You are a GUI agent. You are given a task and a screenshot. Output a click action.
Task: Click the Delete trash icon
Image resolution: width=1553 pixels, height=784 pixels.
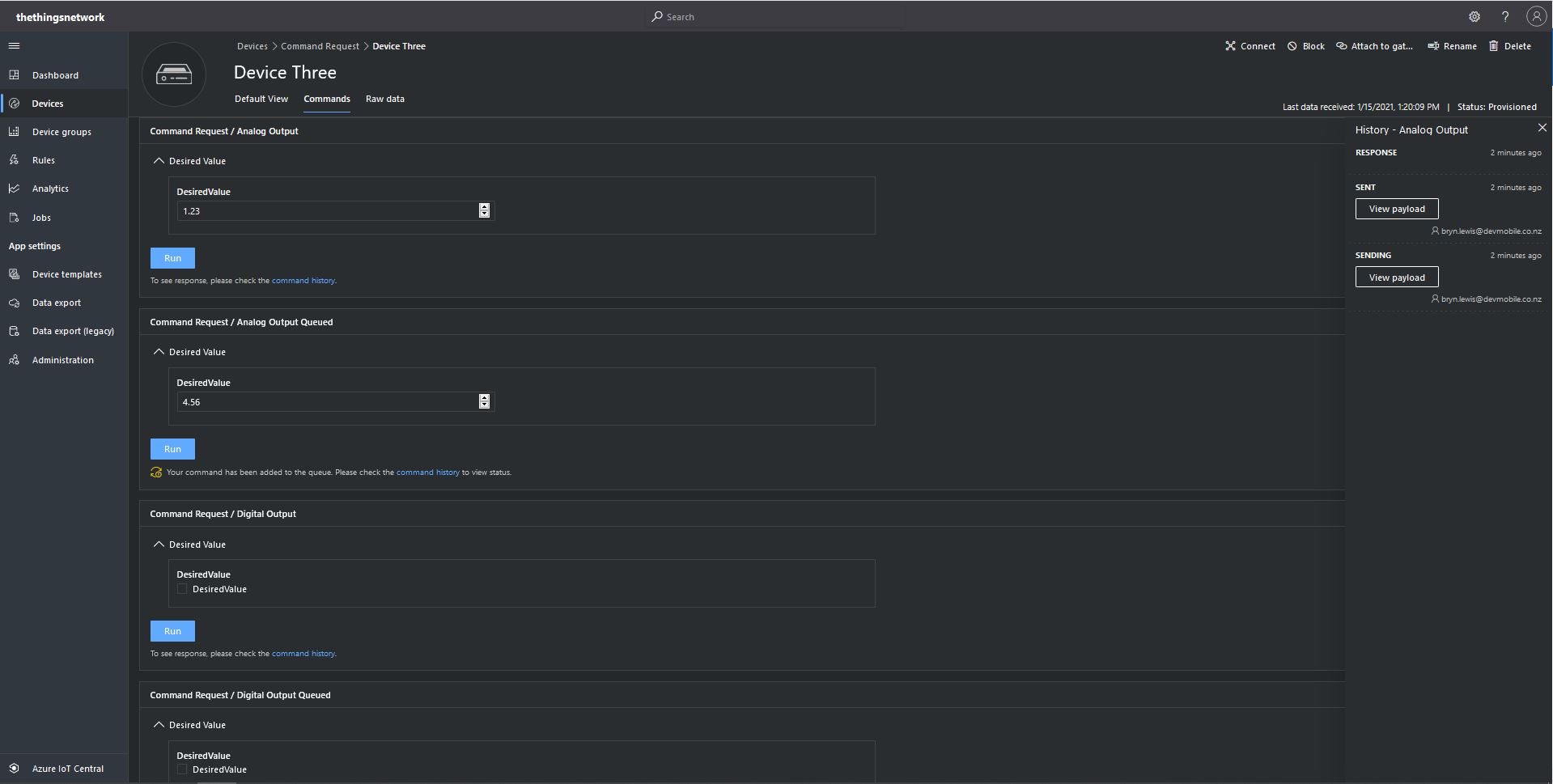(1494, 46)
